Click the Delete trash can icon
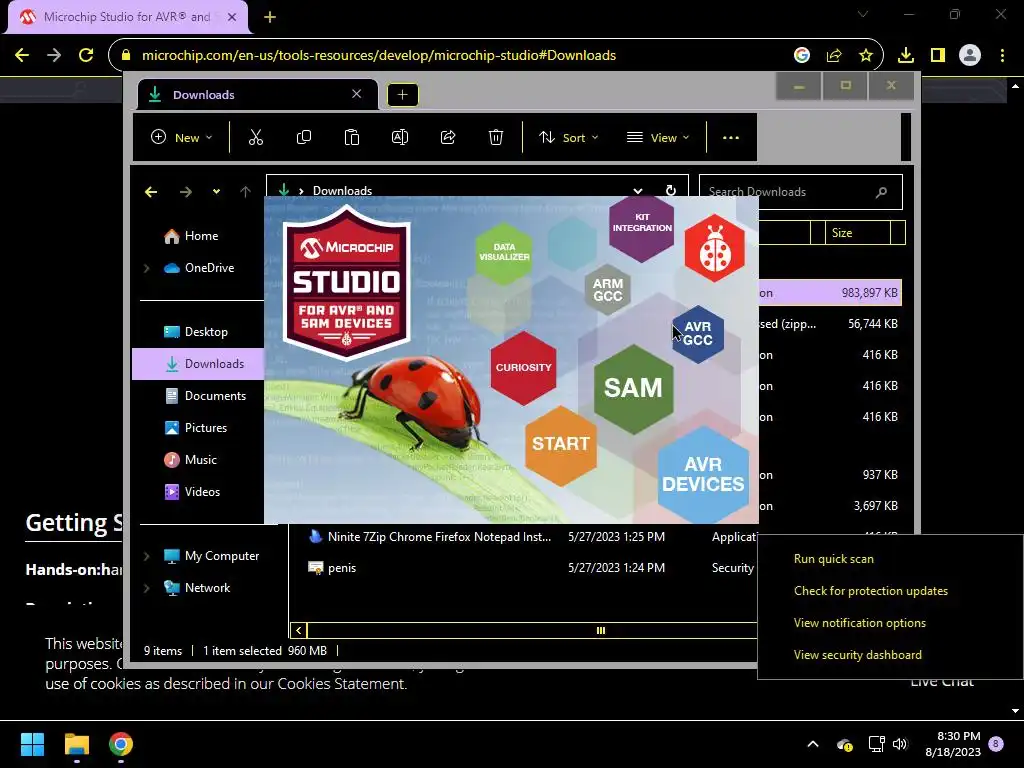 point(496,137)
